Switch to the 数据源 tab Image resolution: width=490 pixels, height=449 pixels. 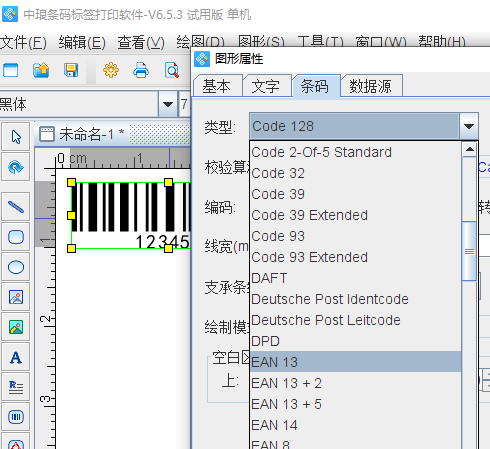(x=371, y=86)
